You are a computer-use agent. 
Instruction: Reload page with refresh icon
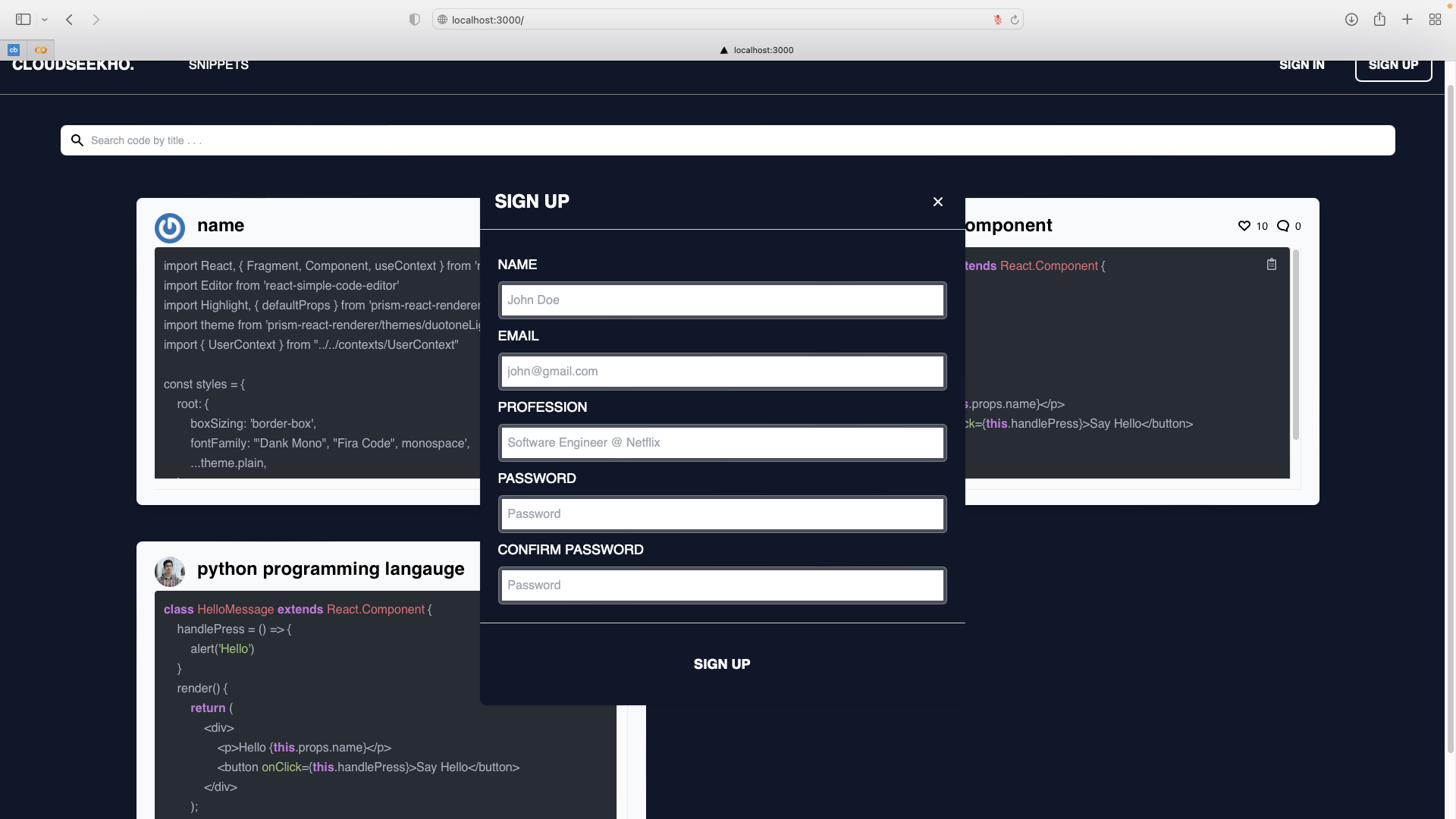coord(1015,20)
